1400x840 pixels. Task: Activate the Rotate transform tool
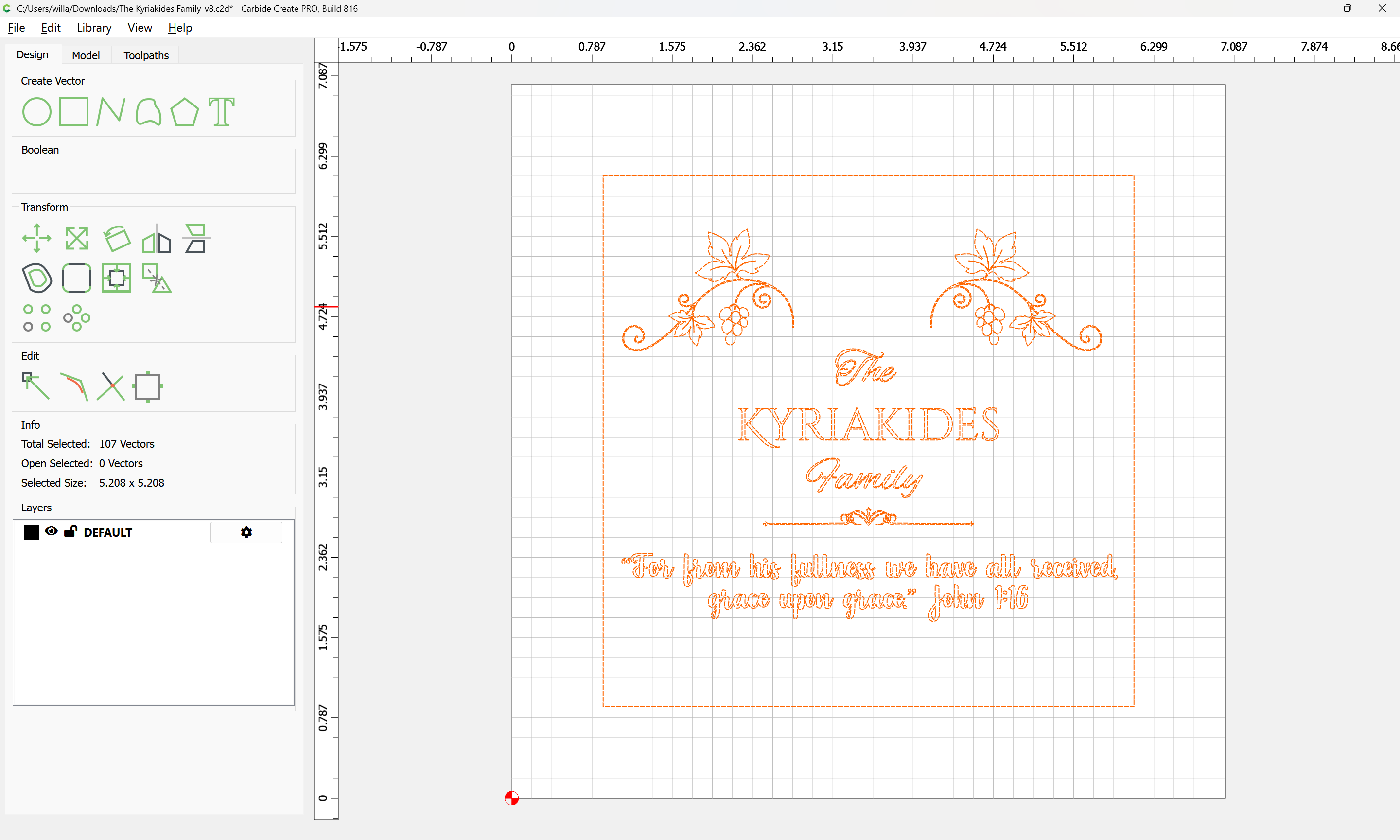[117, 238]
